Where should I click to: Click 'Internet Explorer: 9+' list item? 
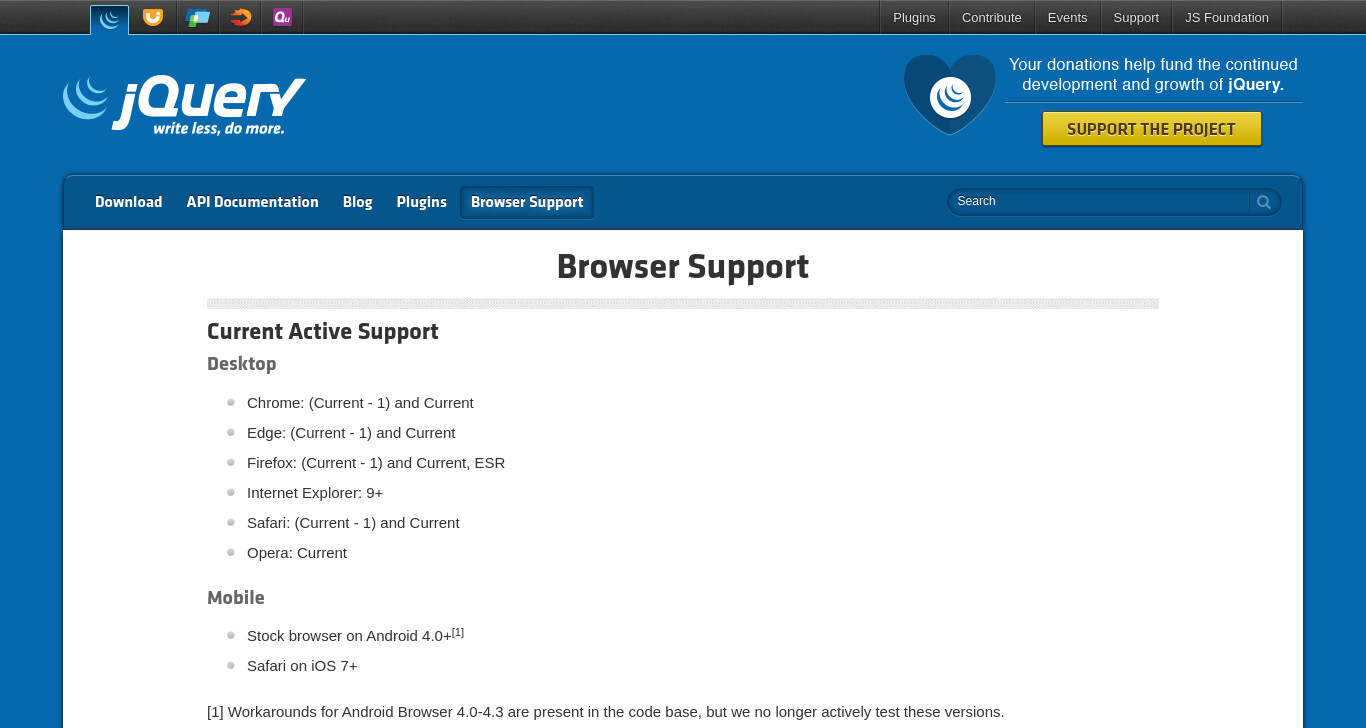pos(315,493)
